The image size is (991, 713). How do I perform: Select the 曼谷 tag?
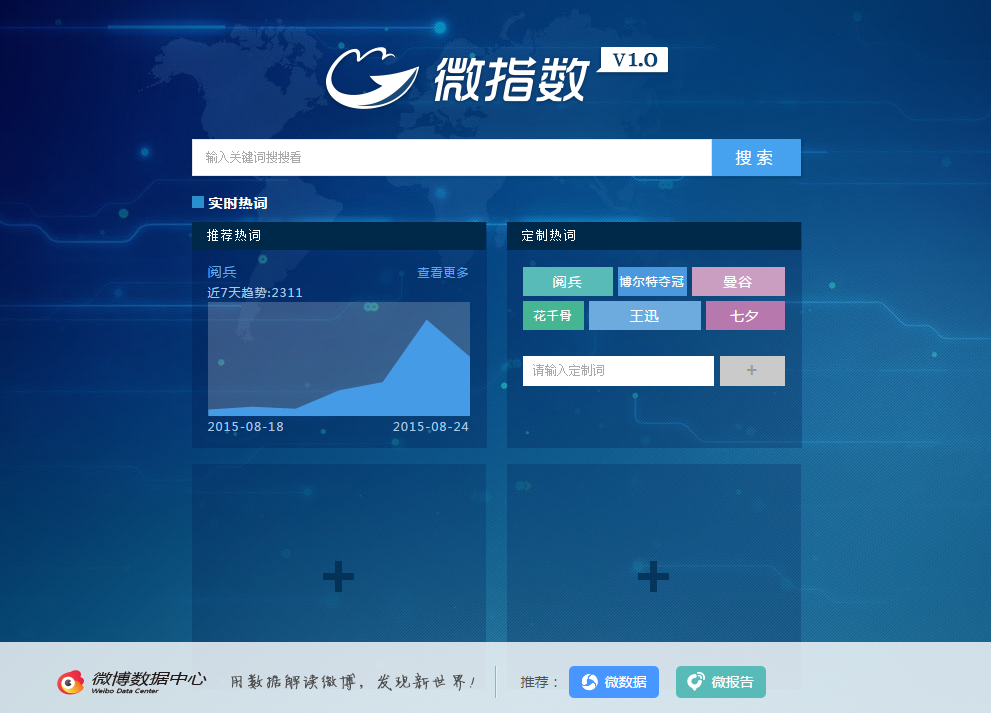click(x=738, y=281)
